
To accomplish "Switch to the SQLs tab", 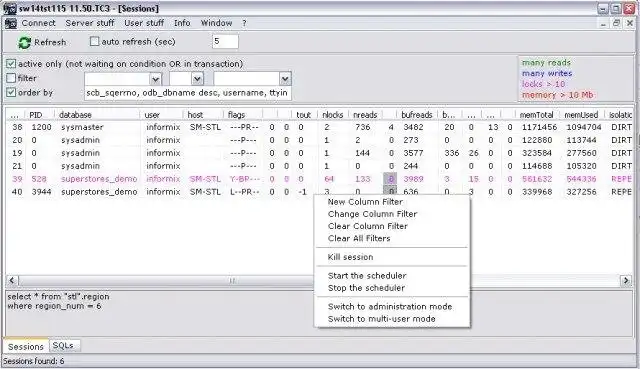I will click(64, 346).
